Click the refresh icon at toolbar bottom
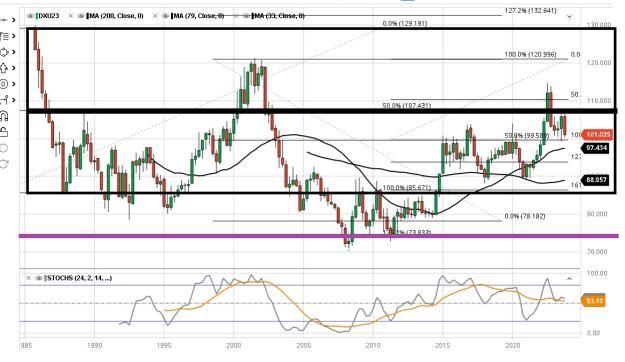 (x=4, y=164)
